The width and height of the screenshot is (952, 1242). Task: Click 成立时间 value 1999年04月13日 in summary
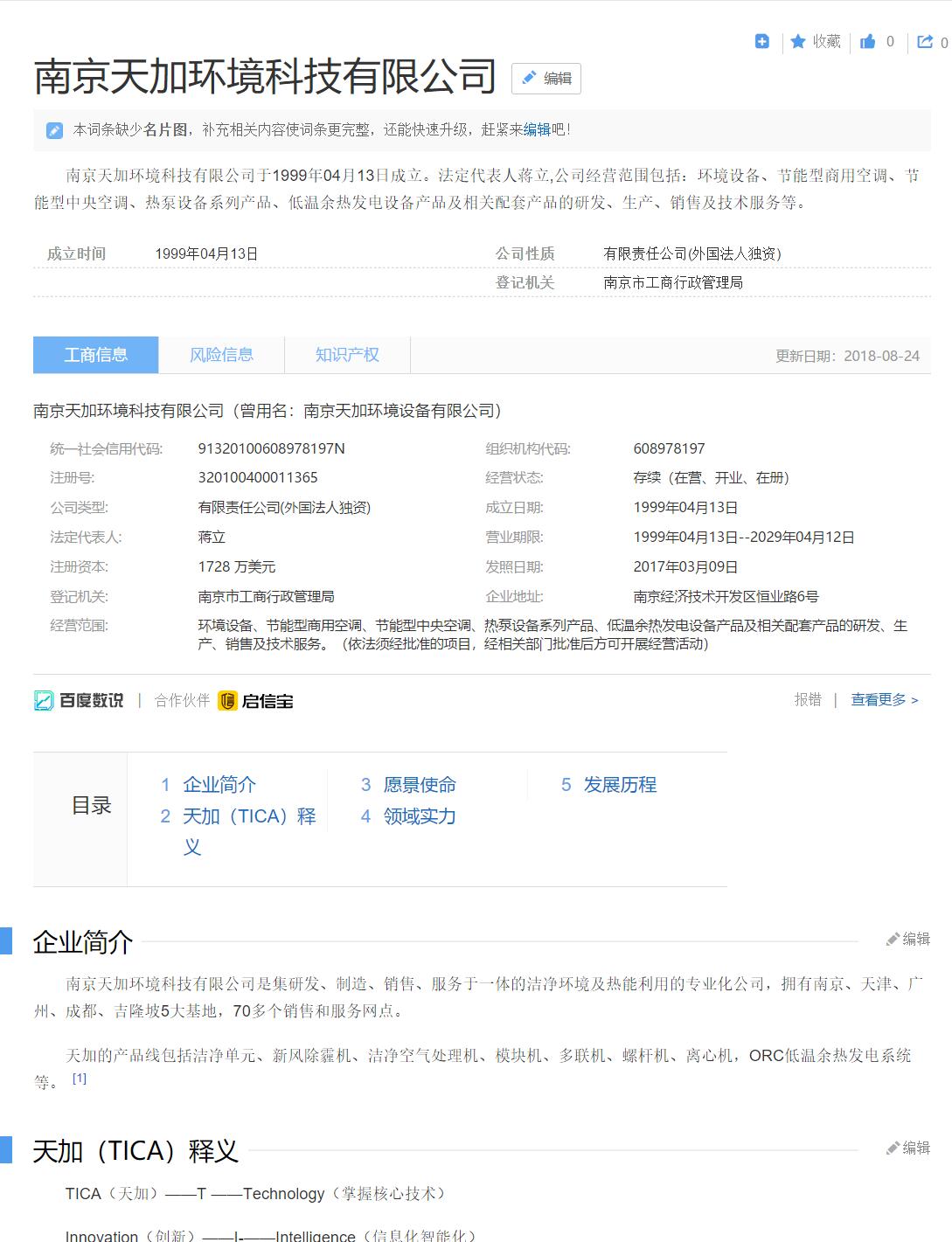point(206,253)
